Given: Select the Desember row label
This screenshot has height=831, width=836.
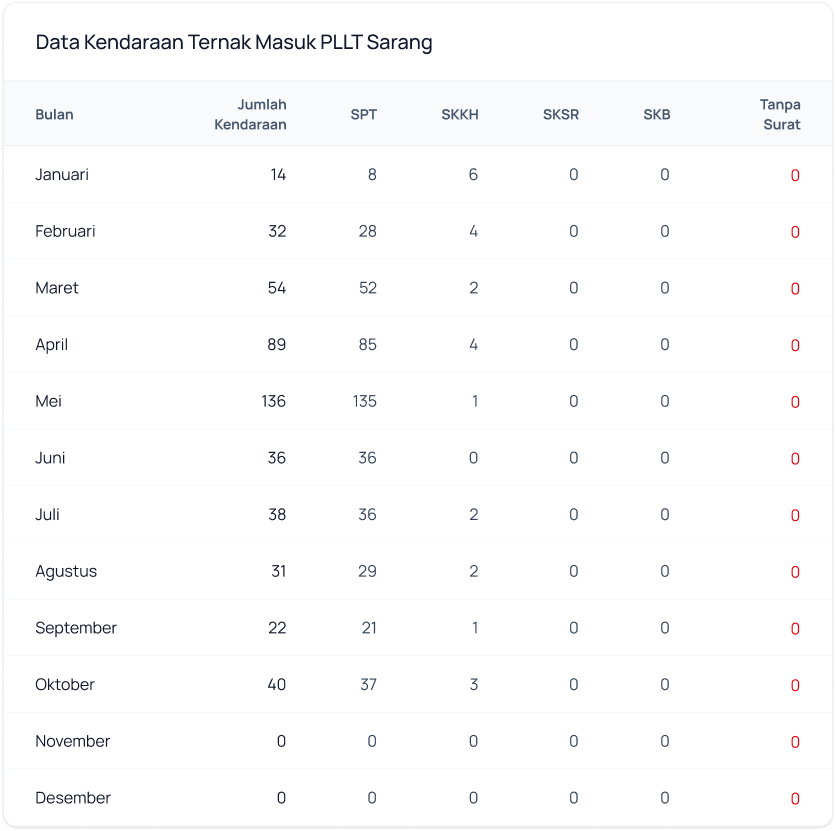Looking at the screenshot, I should point(73,798).
